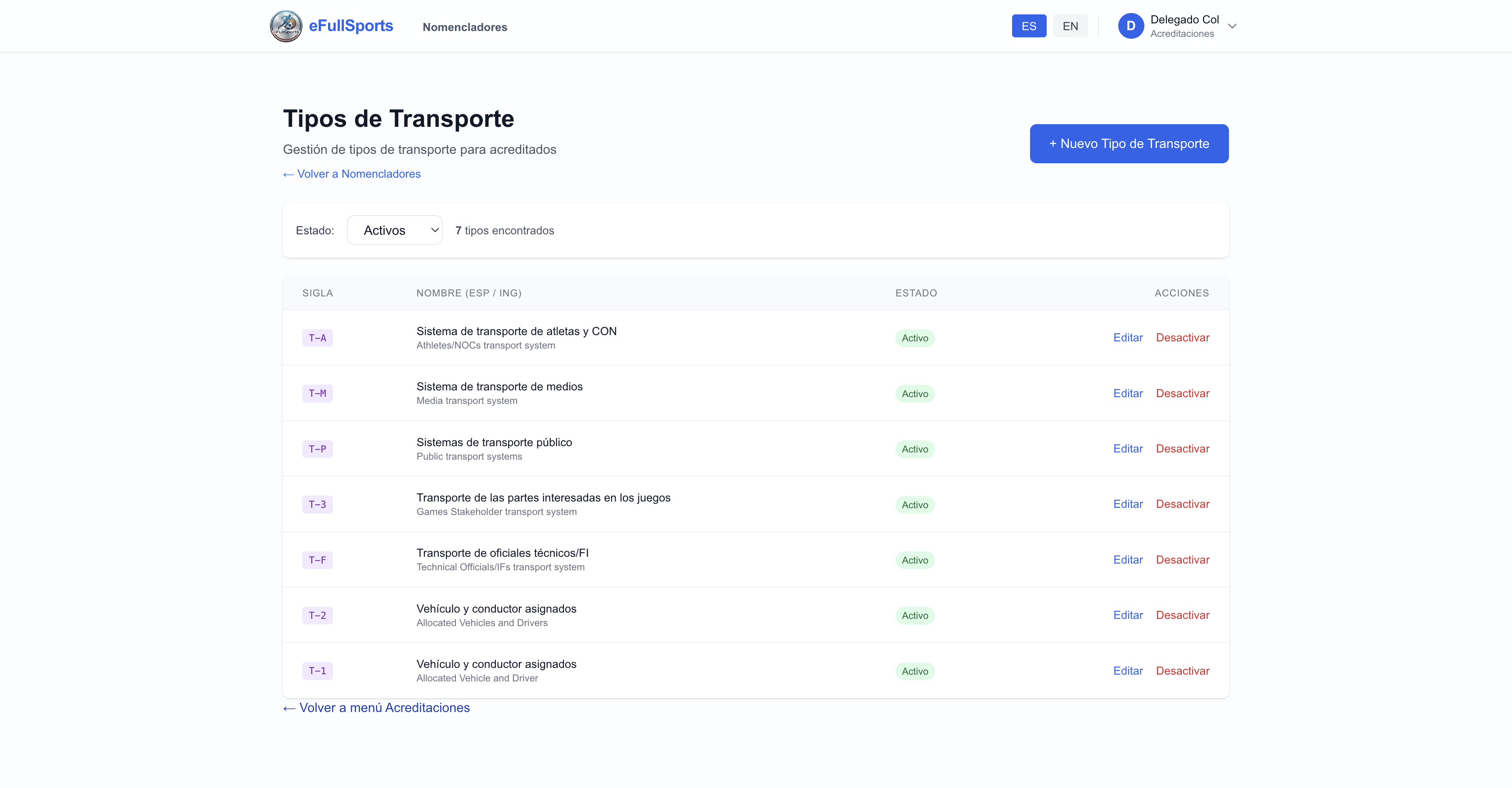Edit the T-A transport type

[x=1128, y=337]
